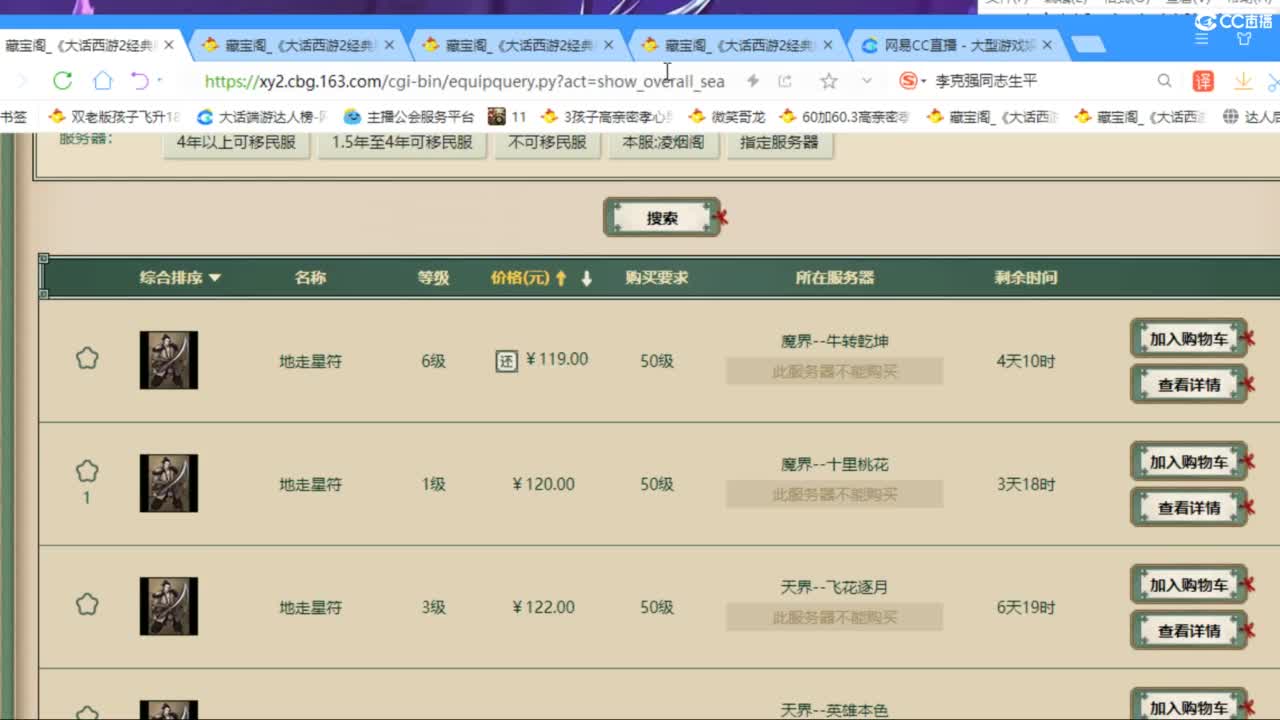
Task: Click the ¥120.00 price
Action: pyautogui.click(x=543, y=484)
